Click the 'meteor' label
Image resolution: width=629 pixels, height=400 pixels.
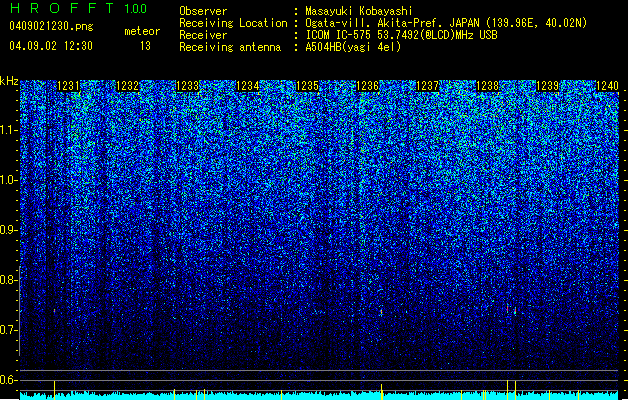click(142, 31)
